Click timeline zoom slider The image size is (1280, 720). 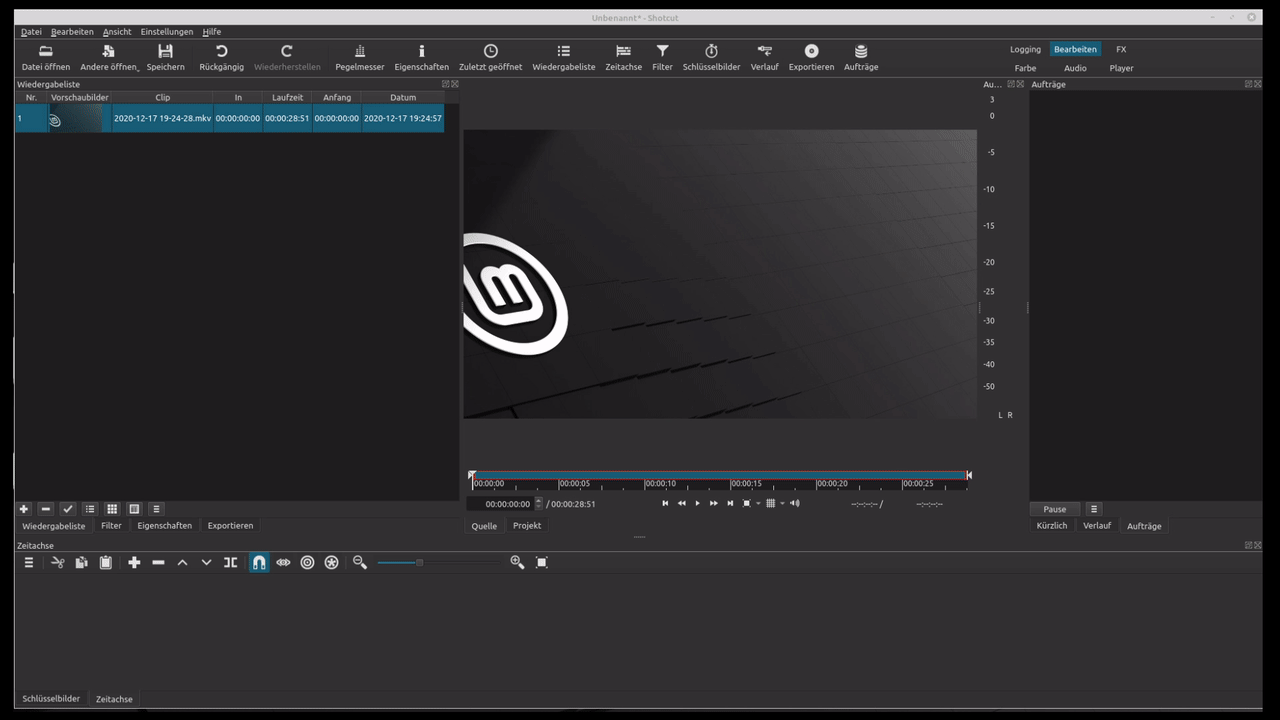[437, 563]
